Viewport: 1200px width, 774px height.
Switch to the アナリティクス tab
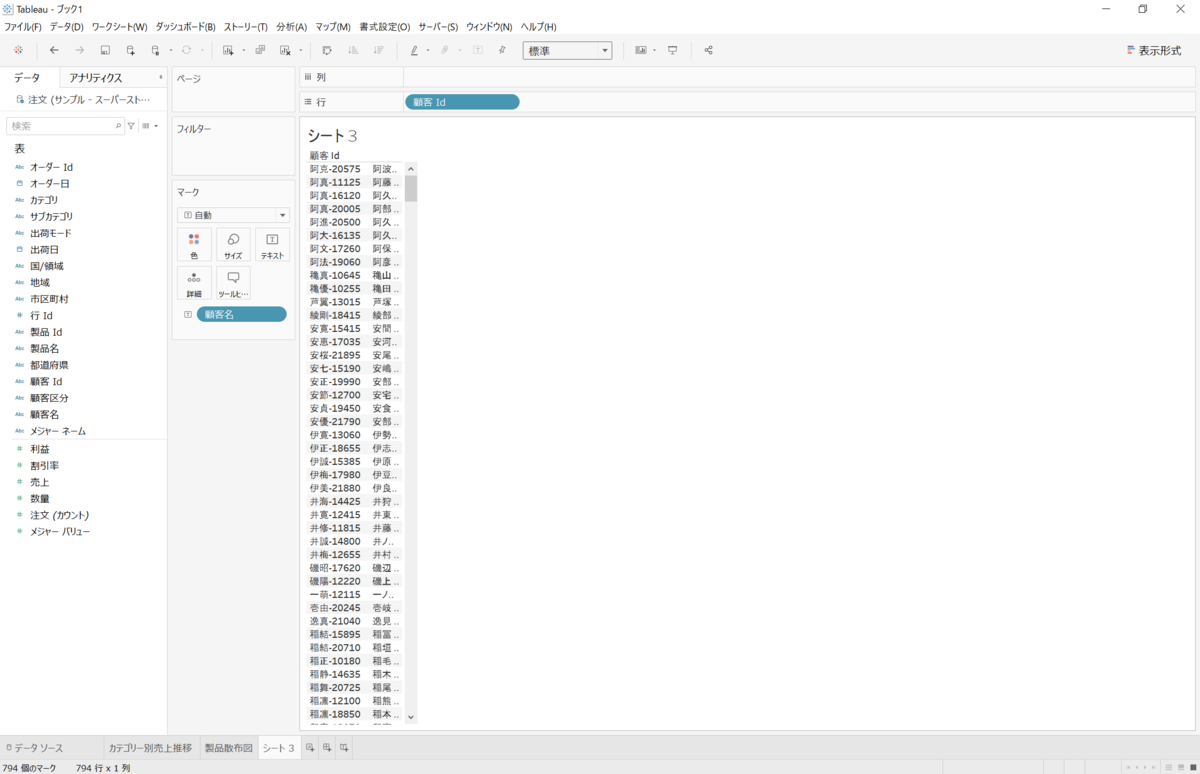(96, 78)
